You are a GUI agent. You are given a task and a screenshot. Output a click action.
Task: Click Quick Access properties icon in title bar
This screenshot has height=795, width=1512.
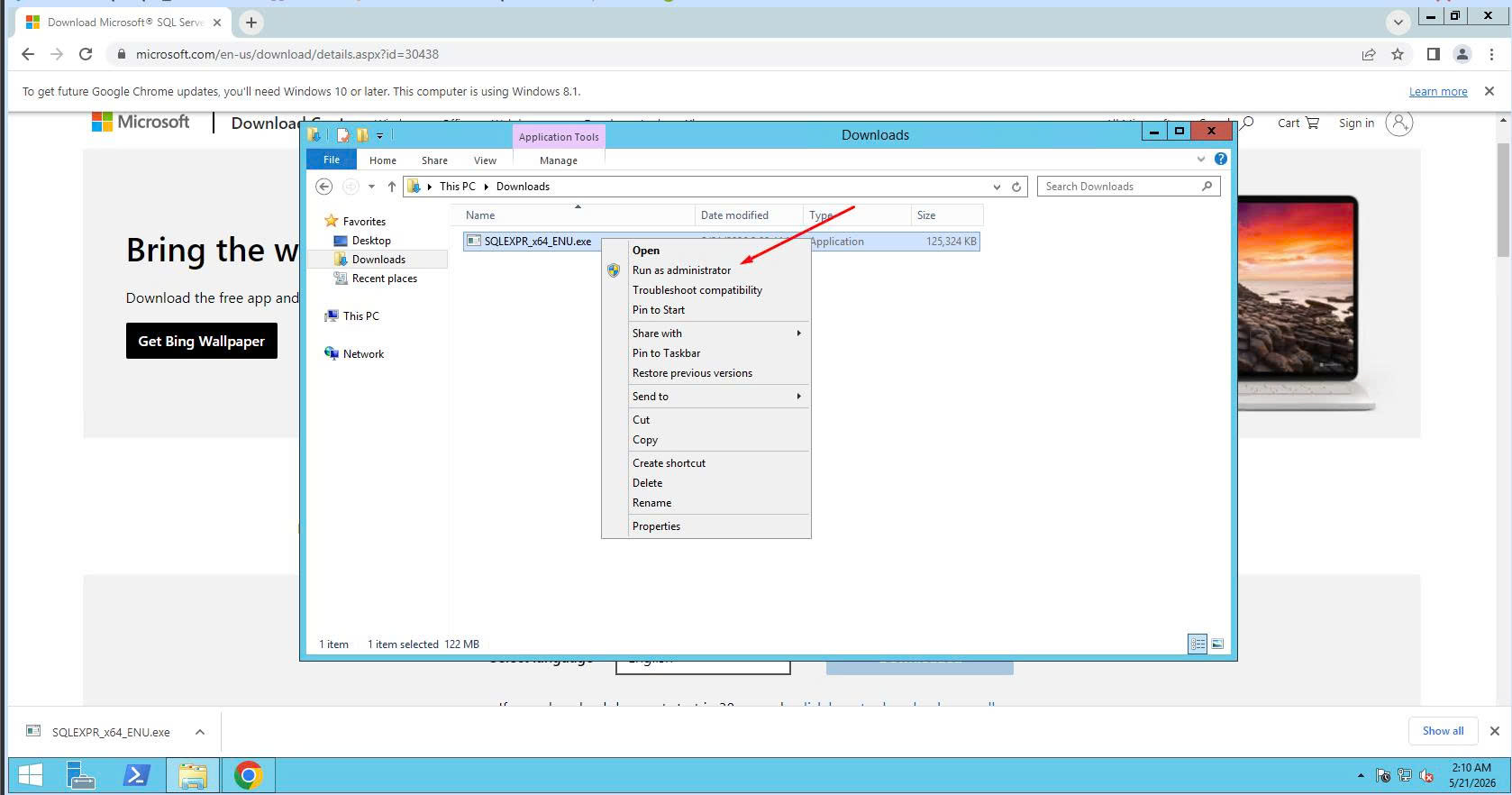[343, 135]
